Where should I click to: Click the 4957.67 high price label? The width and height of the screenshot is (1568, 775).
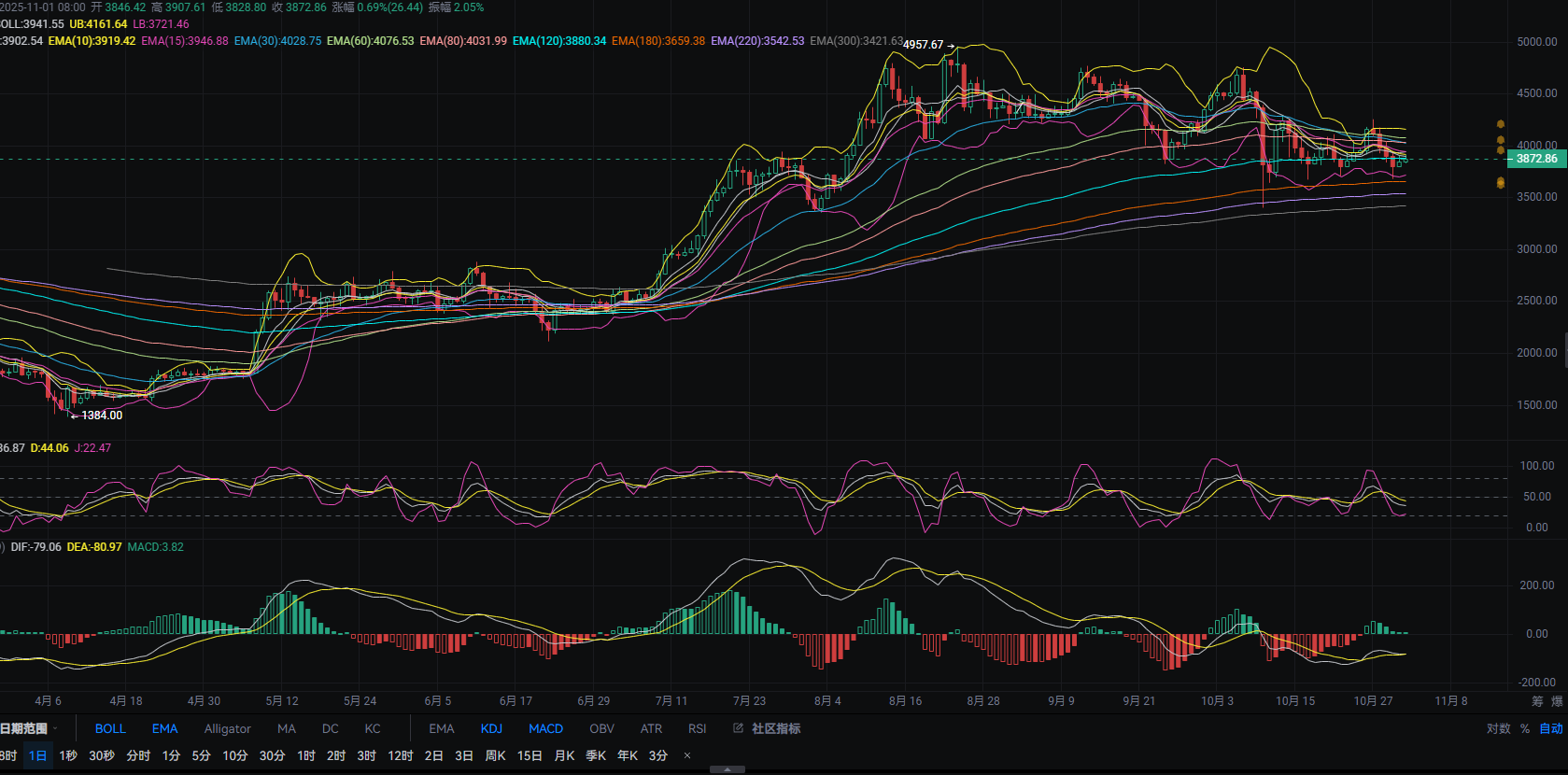(924, 45)
